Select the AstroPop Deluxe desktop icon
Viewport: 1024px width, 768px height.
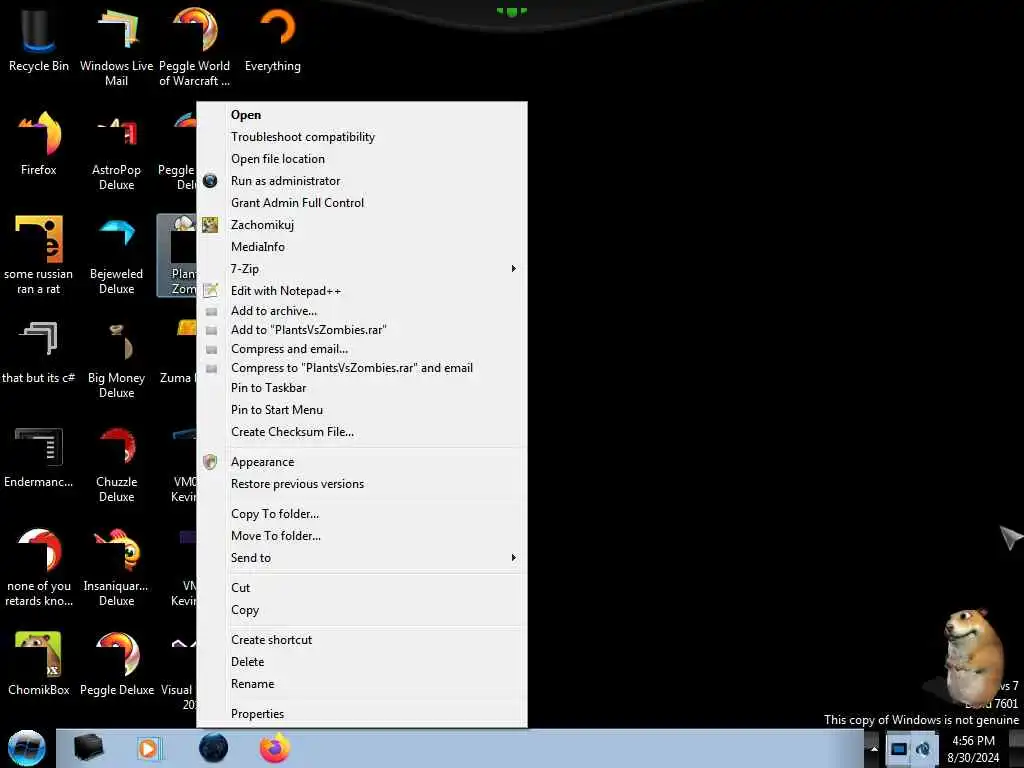[x=116, y=152]
